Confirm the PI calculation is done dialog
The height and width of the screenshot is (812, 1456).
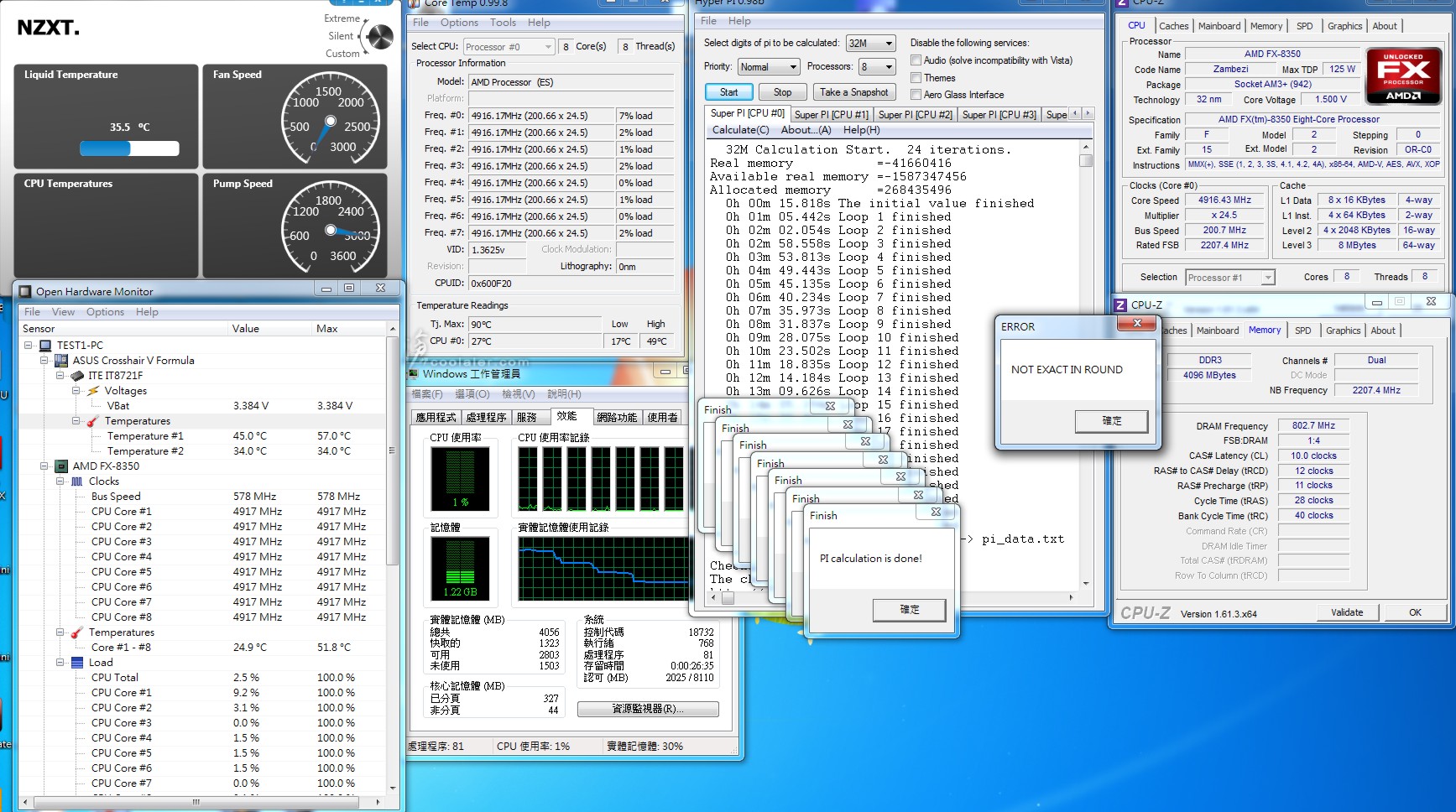[909, 610]
